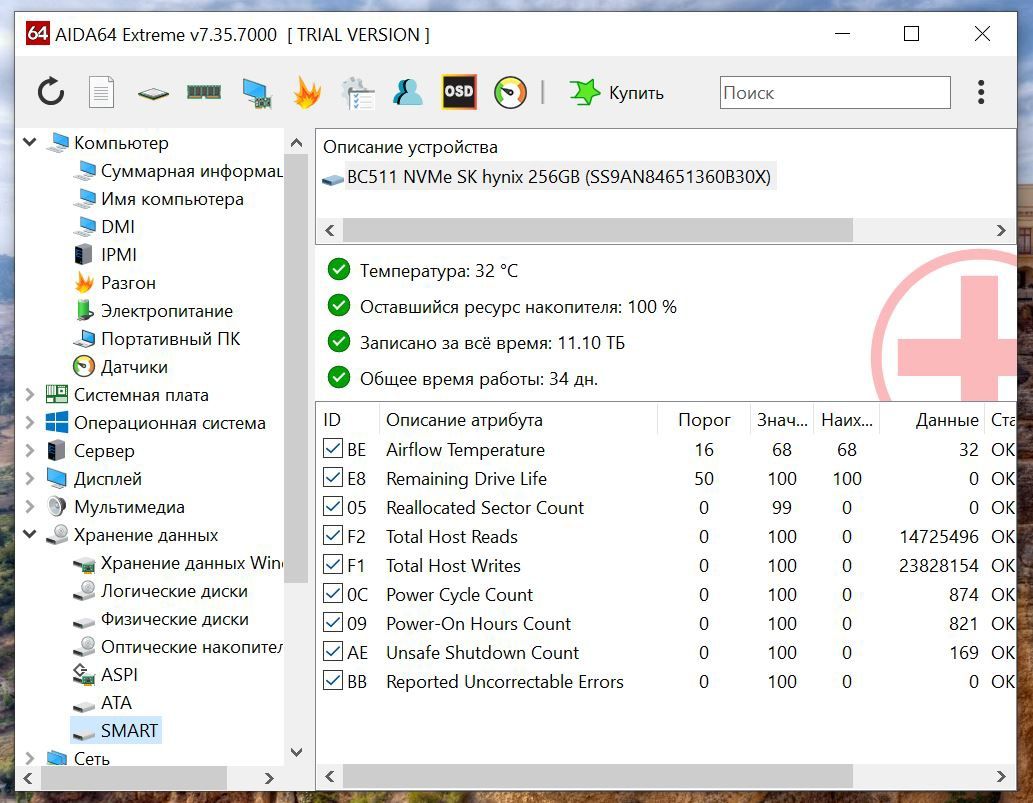
Task: Uncheck the Reallocated Sector Count checkbox
Action: [333, 507]
